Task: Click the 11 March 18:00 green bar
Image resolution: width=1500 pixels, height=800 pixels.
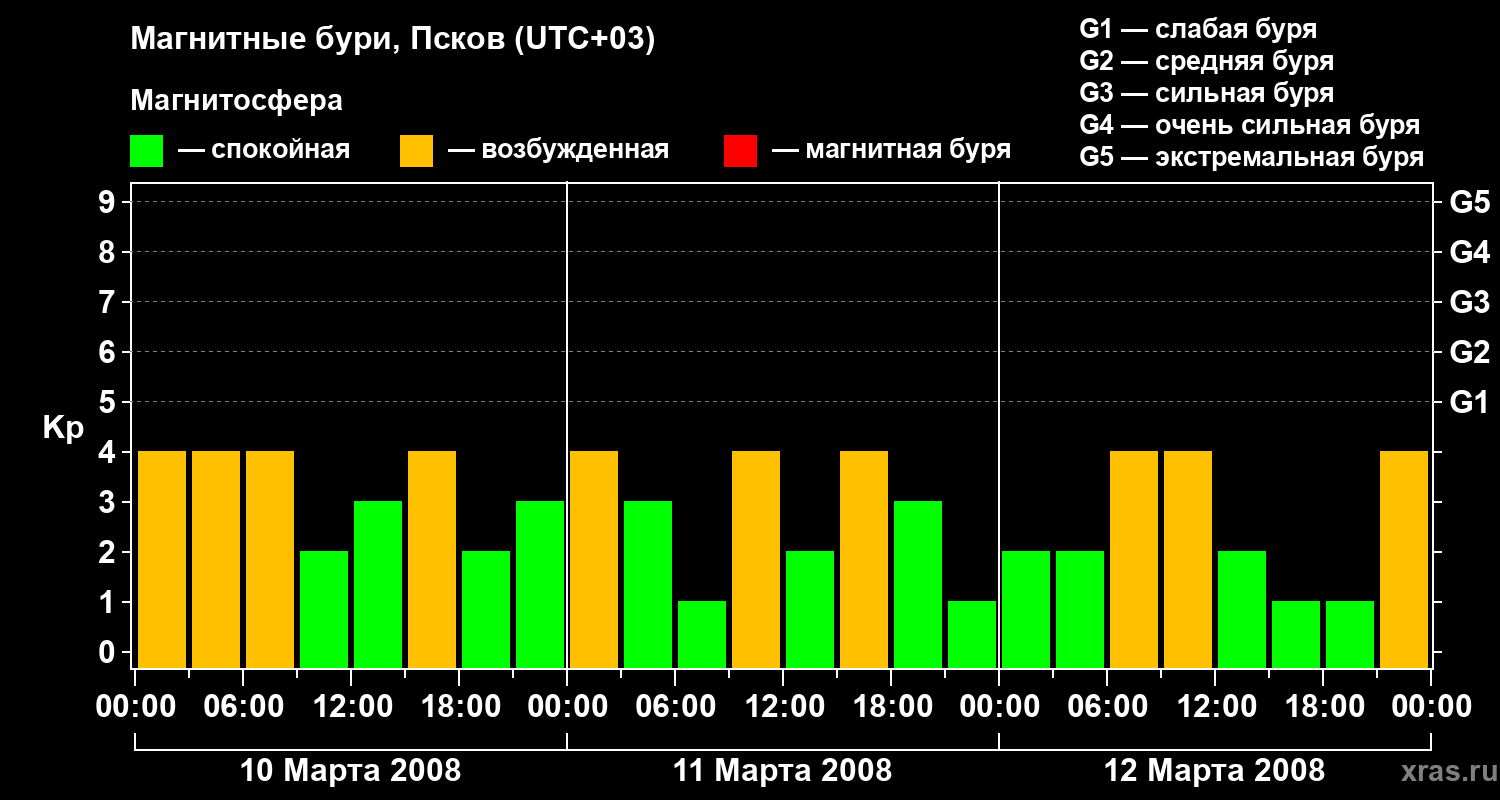Action: 918,584
